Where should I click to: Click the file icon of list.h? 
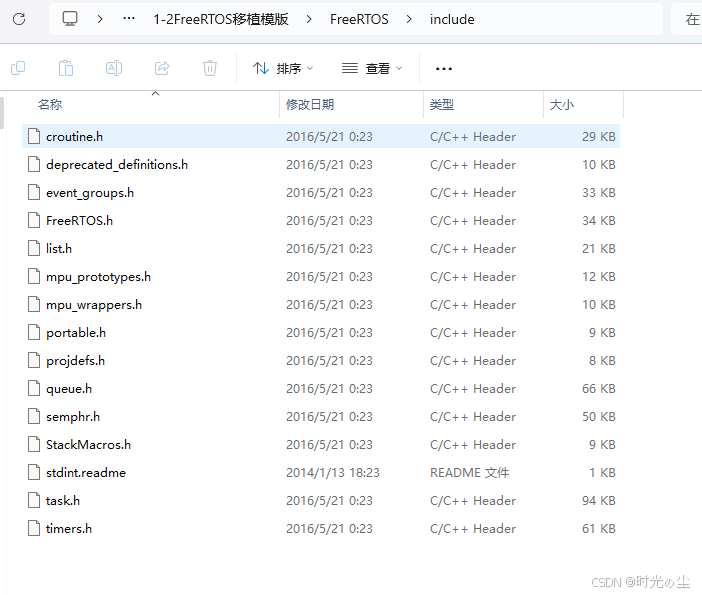pos(34,248)
